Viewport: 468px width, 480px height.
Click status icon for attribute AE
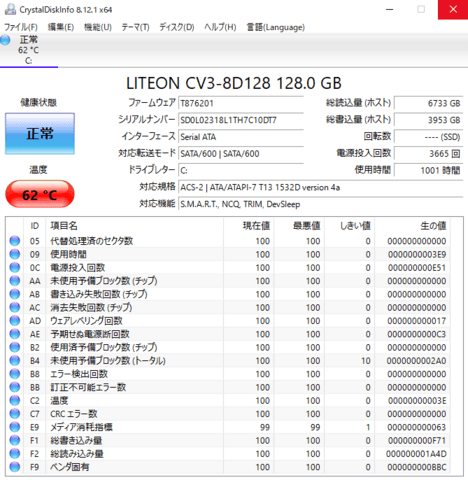tap(15, 334)
